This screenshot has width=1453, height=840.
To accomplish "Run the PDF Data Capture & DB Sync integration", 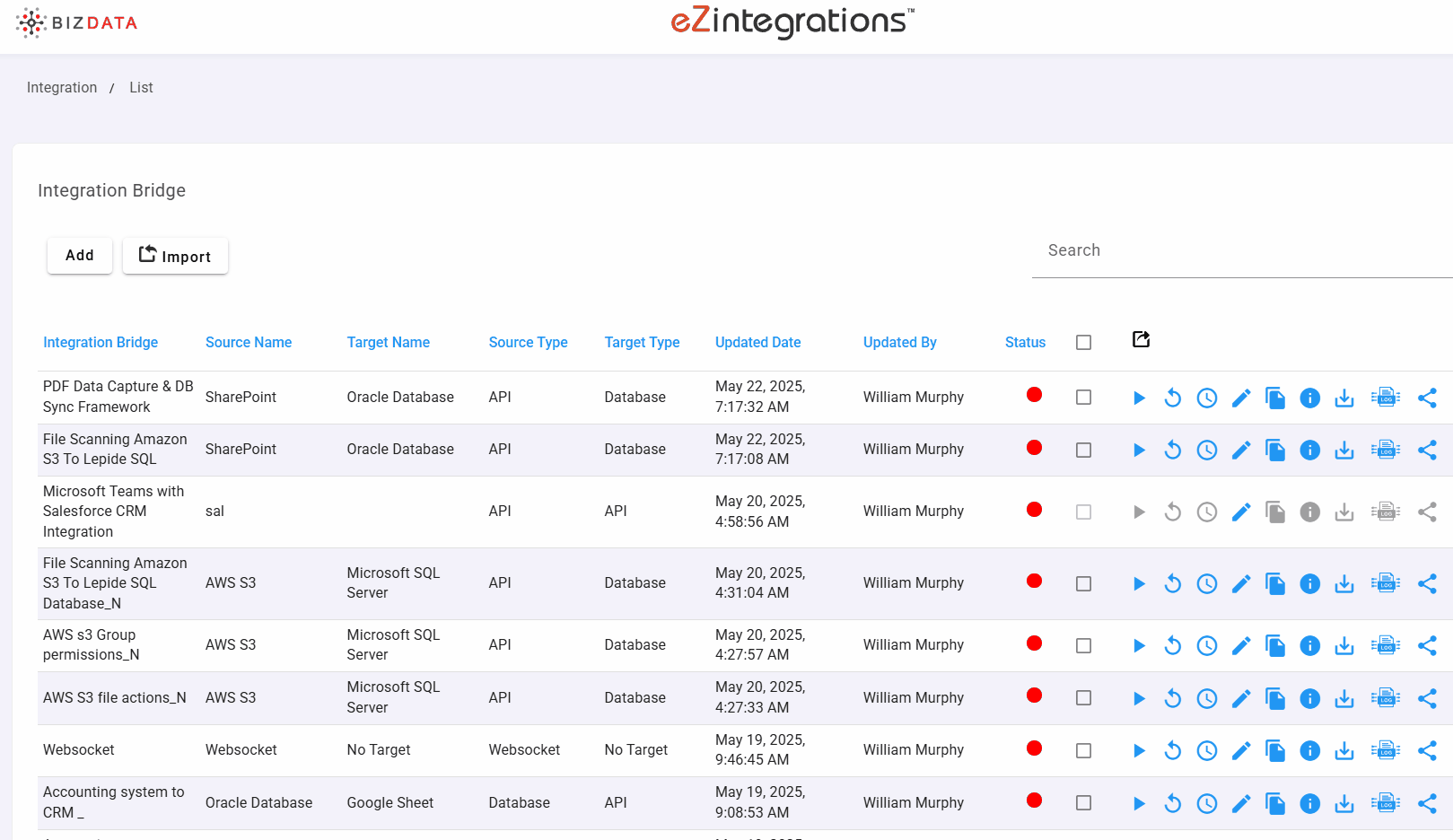I will pyautogui.click(x=1139, y=398).
